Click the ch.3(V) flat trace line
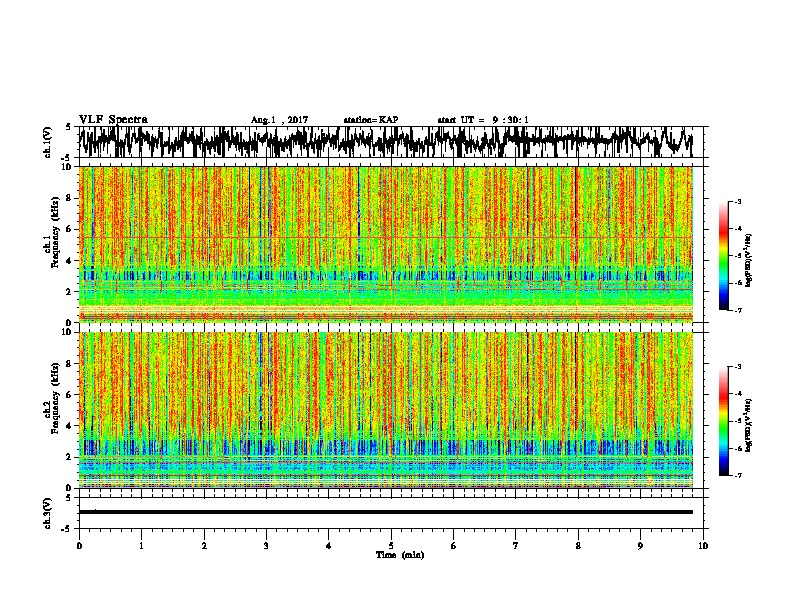 coord(386,512)
